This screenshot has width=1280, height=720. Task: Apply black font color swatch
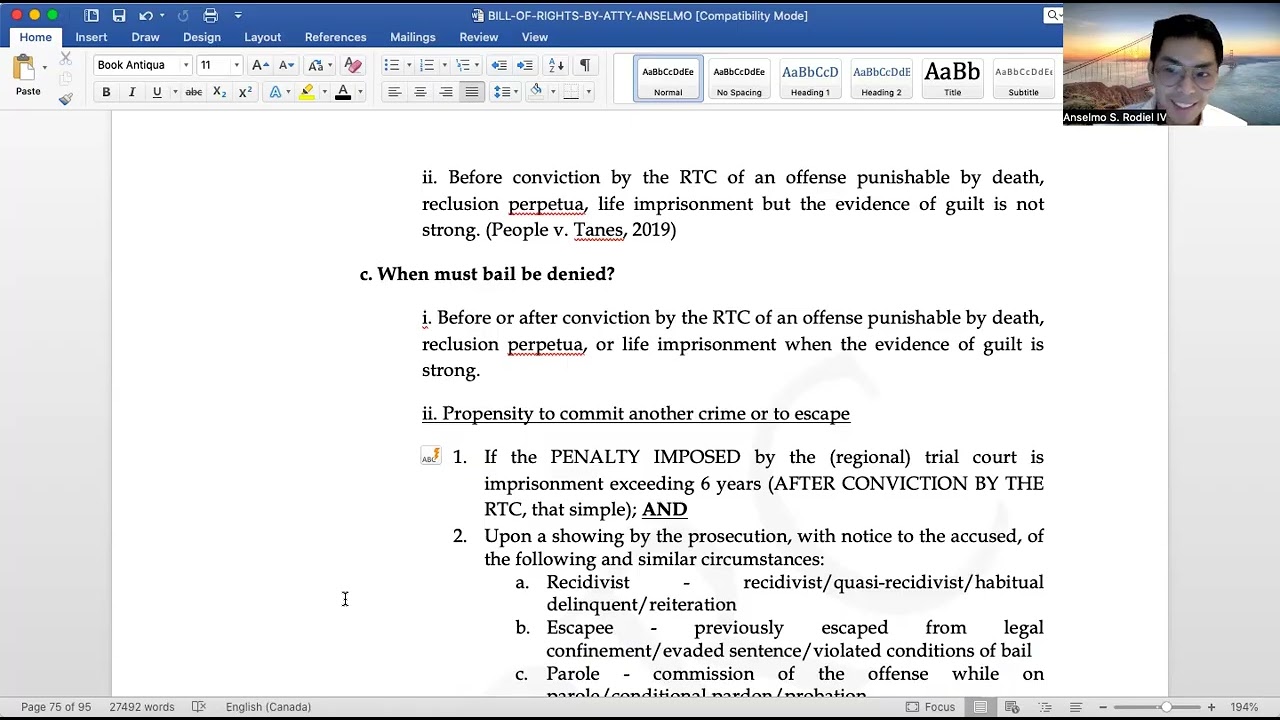click(343, 92)
